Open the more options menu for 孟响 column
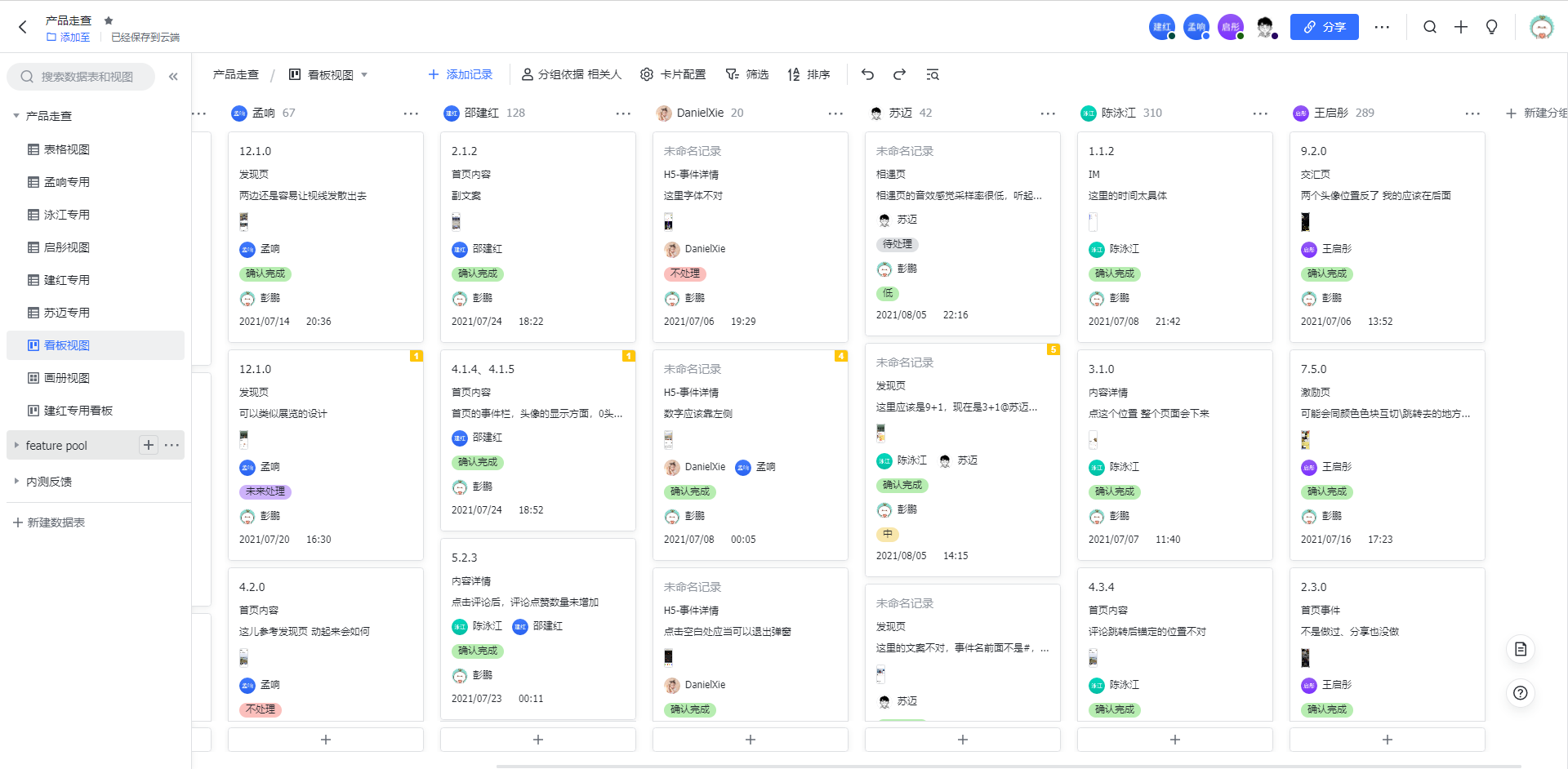Screen dimensions: 1568x769 tap(411, 113)
